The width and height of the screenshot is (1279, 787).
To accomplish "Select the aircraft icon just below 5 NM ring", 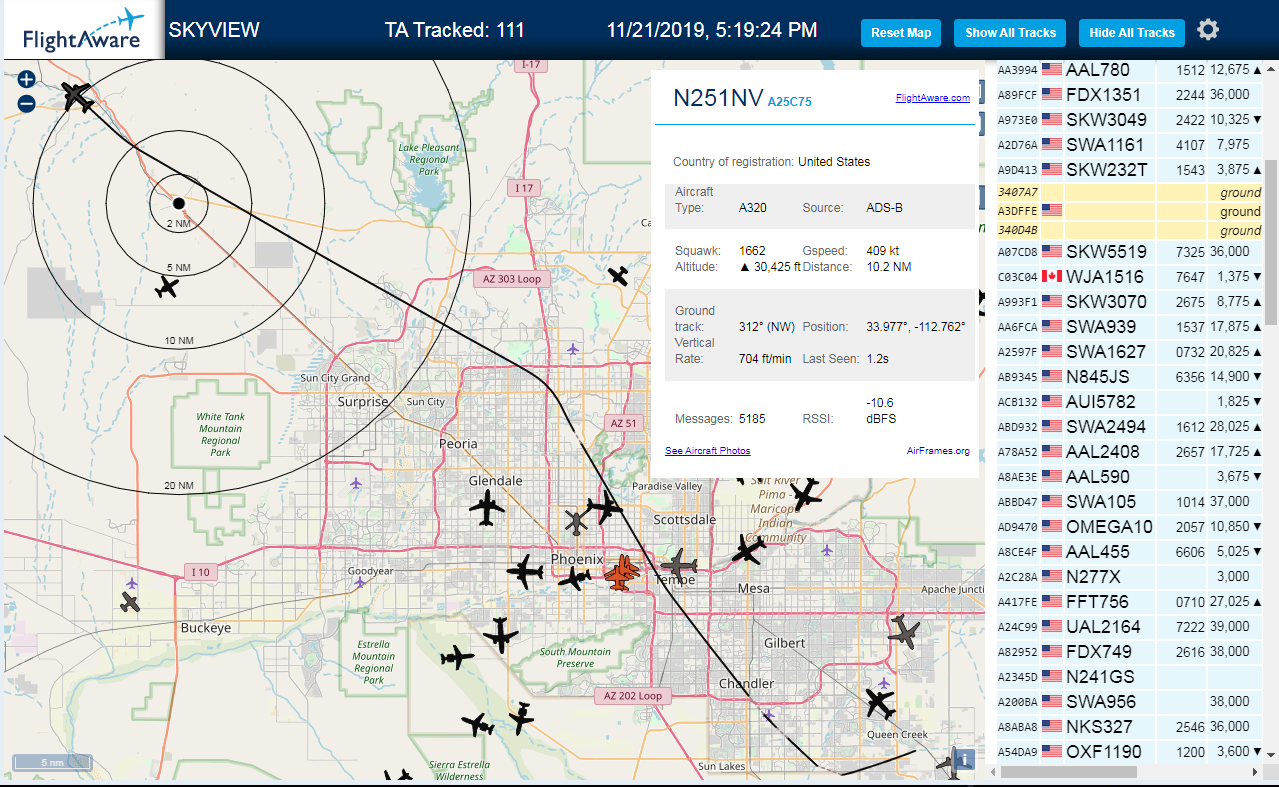I will (168, 288).
